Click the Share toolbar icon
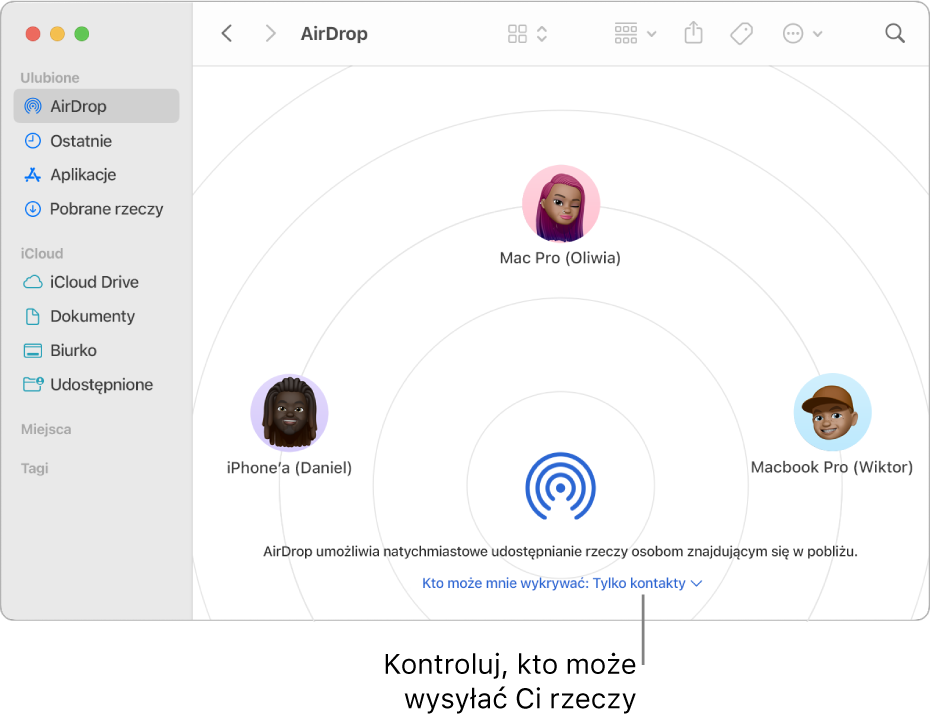931x721 pixels. click(693, 33)
